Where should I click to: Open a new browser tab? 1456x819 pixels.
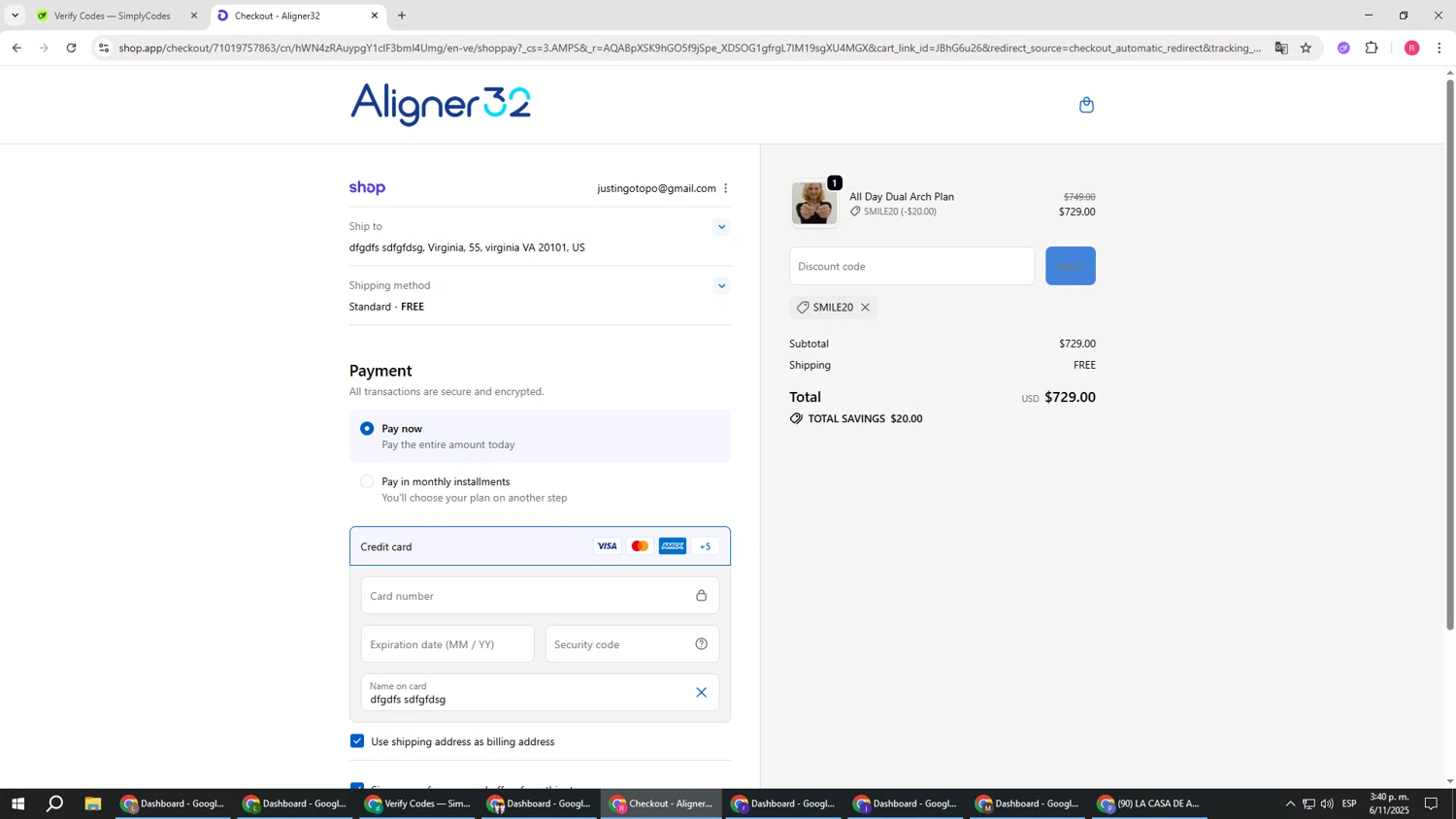pos(402,16)
